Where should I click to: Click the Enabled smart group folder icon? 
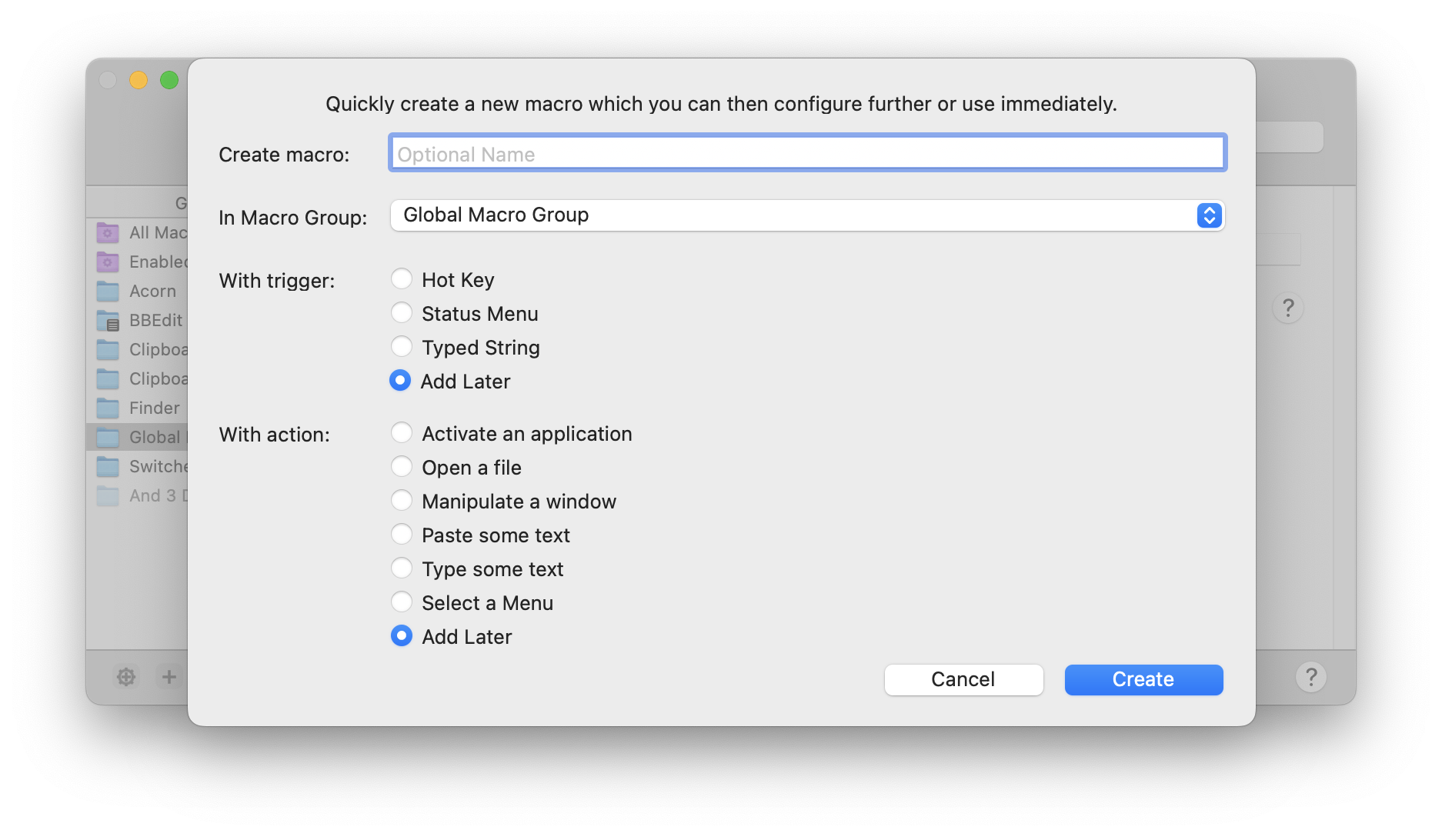point(108,262)
